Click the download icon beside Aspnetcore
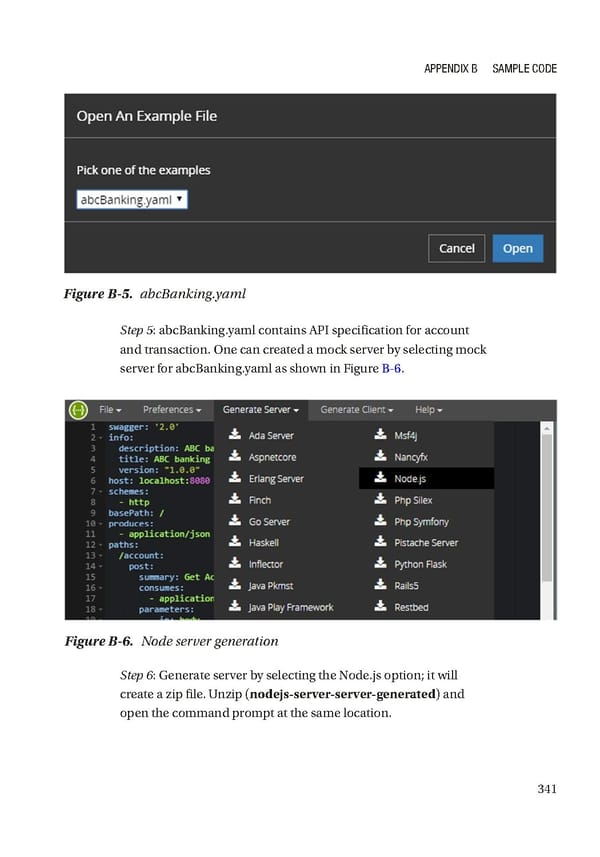This screenshot has width=600, height=857. coord(234,455)
